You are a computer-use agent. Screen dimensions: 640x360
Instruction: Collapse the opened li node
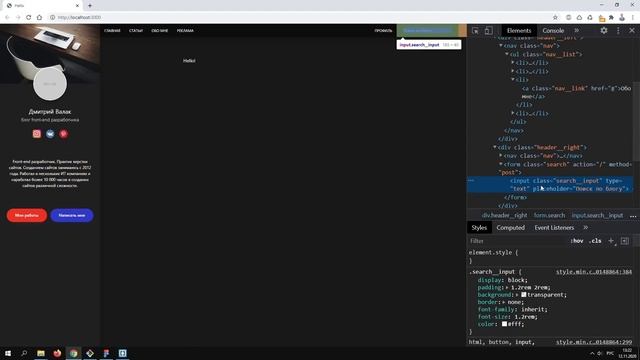click(x=513, y=80)
